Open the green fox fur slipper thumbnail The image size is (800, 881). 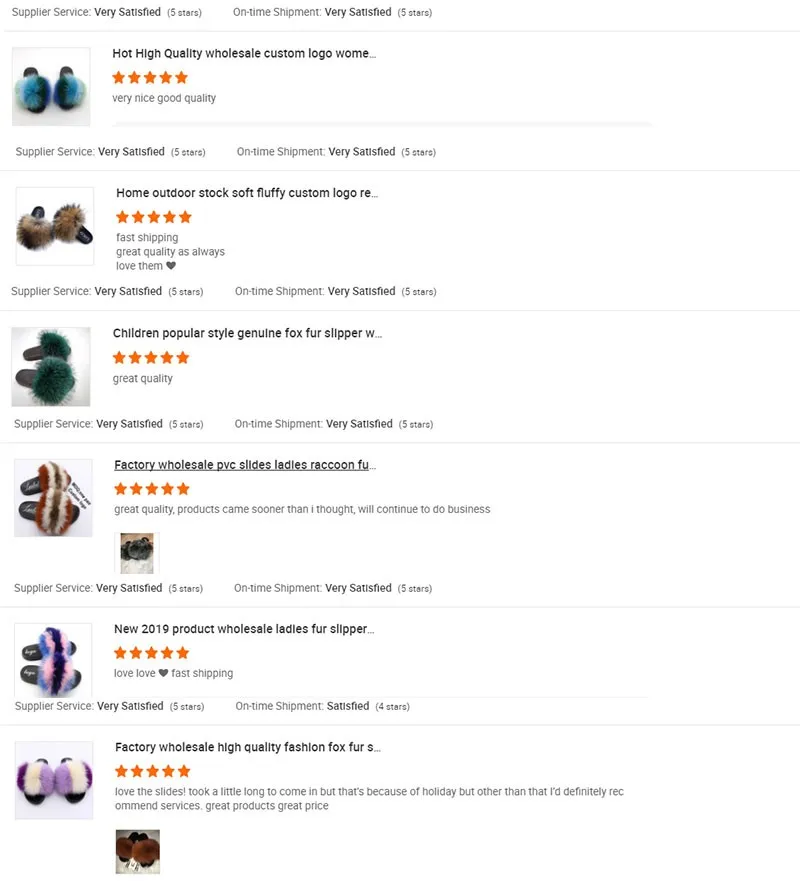51,366
